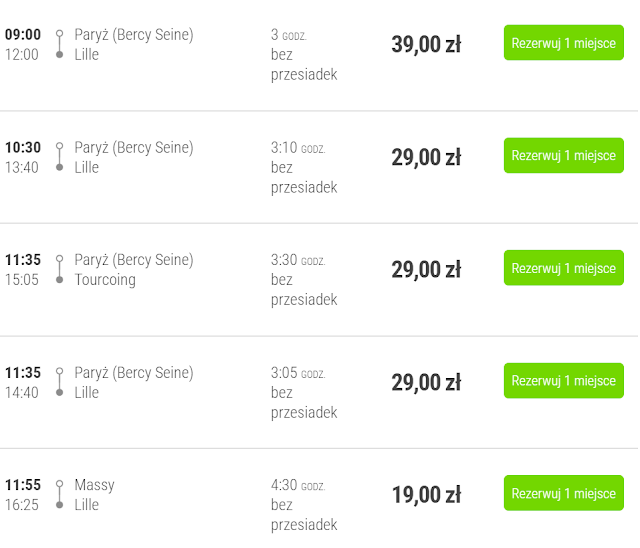Click the 3:30 godz. duration text
The height and width of the screenshot is (548, 640).
tap(298, 260)
